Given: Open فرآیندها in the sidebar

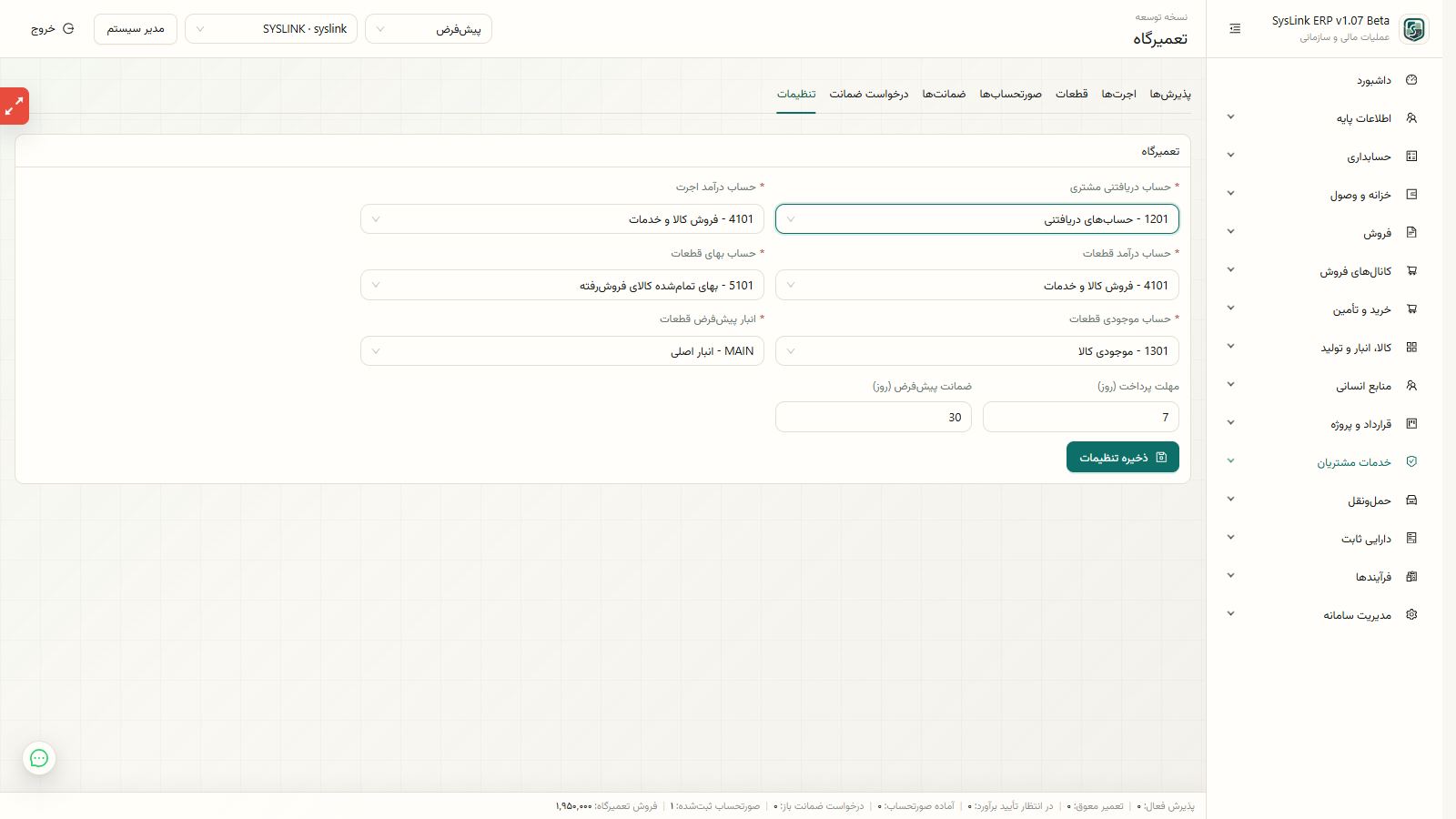Looking at the screenshot, I should pos(1325,577).
